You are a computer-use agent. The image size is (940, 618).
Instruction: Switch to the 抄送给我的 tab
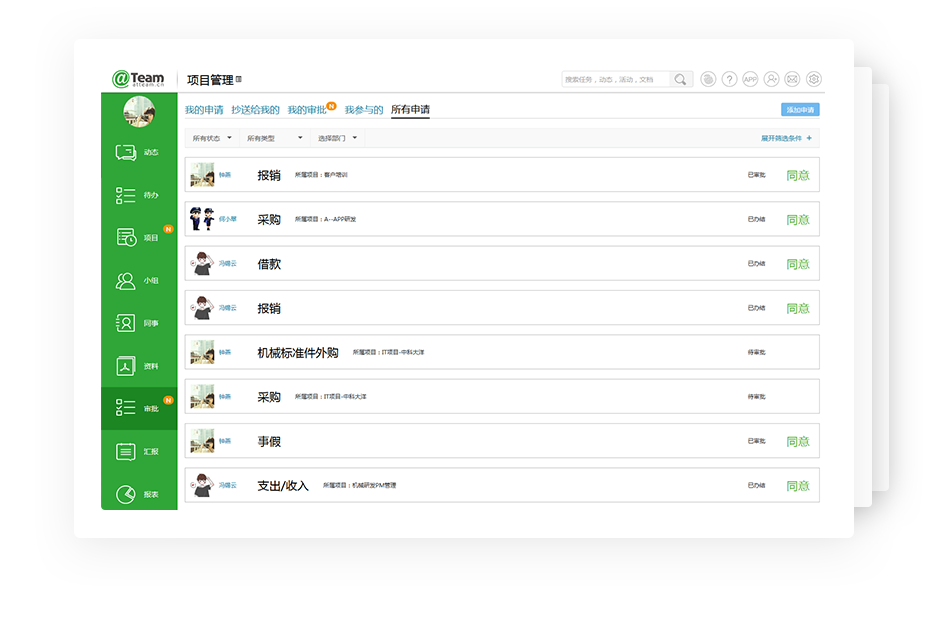point(255,110)
